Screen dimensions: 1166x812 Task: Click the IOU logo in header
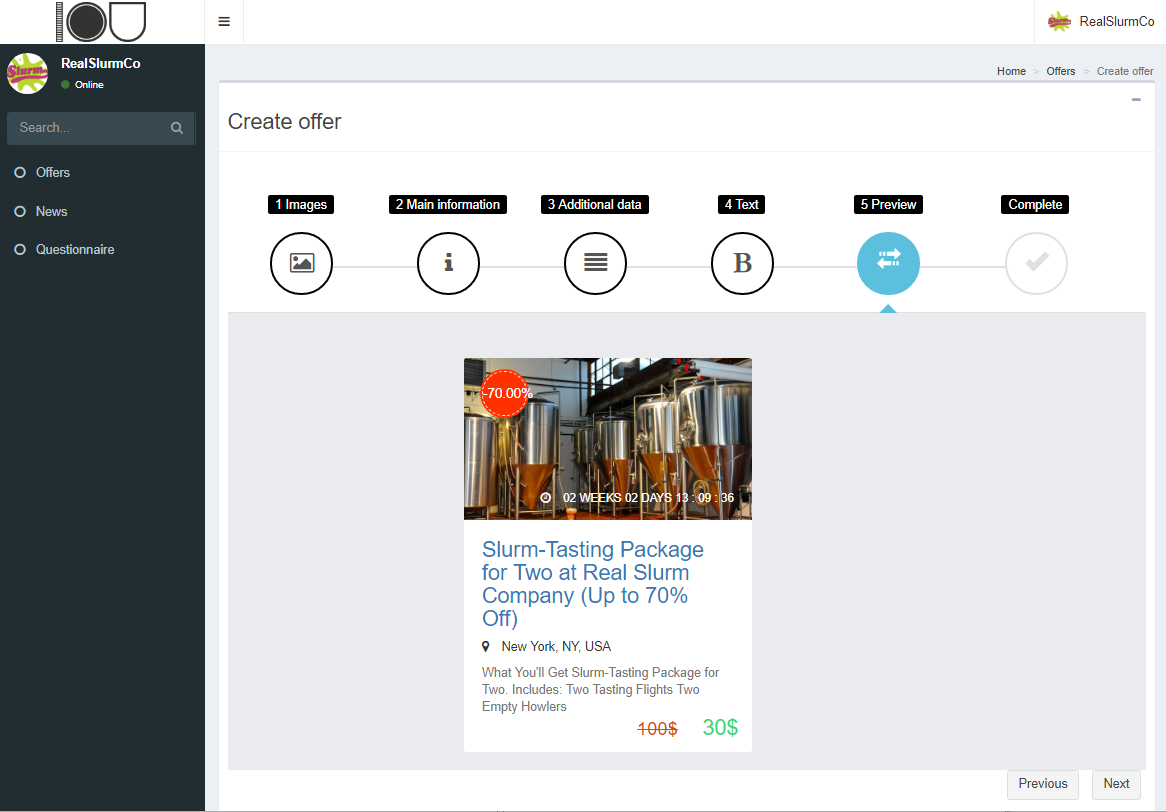(102, 21)
